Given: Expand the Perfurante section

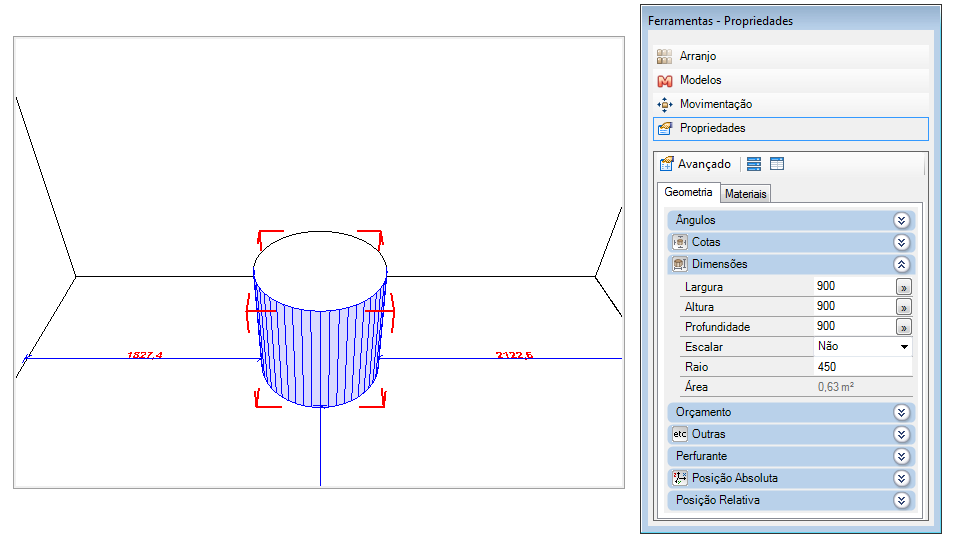Looking at the screenshot, I should pos(901,456).
